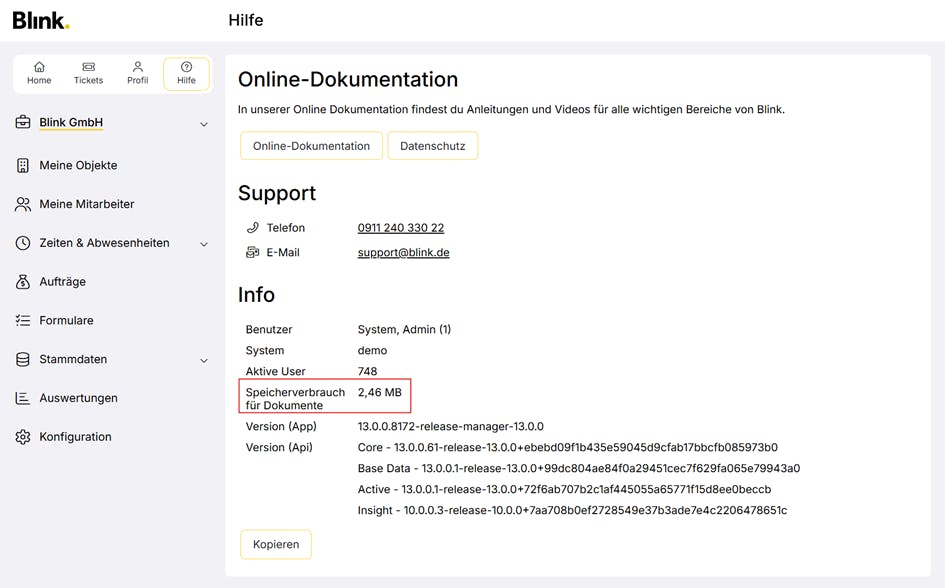Open the Profil tab
945x588 pixels.
point(137,74)
